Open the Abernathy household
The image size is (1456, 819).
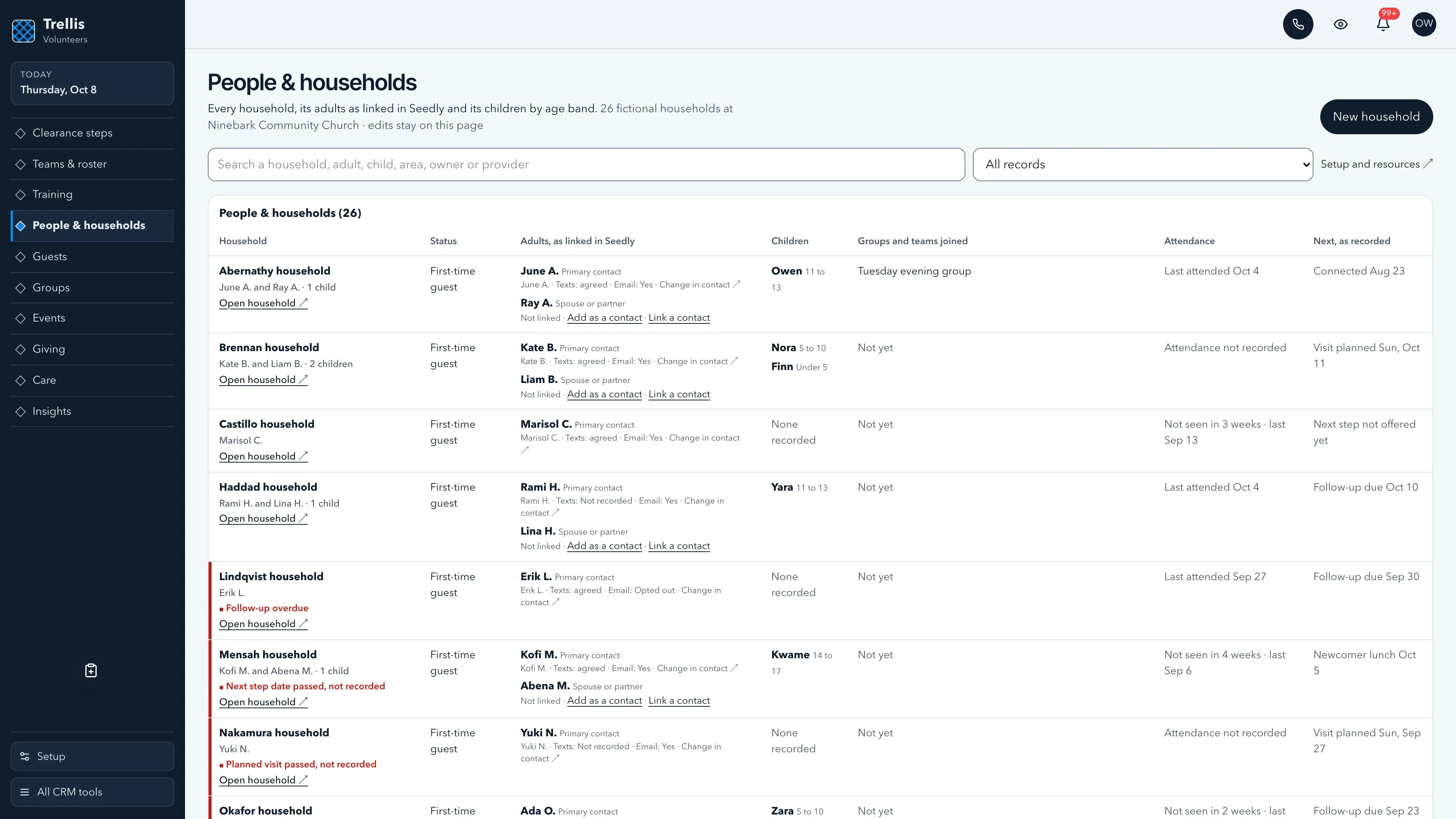tap(264, 303)
